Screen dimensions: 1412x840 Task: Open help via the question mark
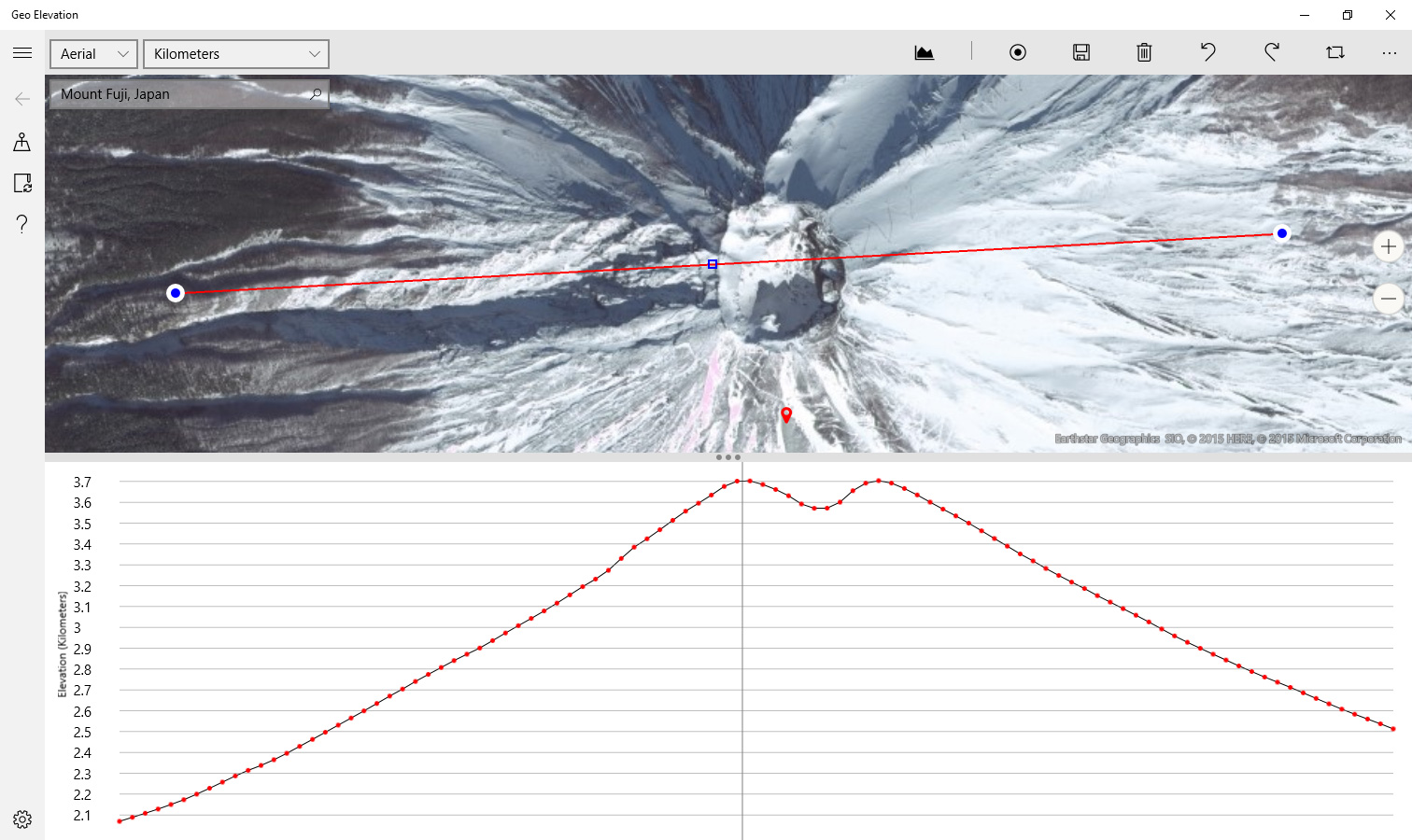[21, 224]
